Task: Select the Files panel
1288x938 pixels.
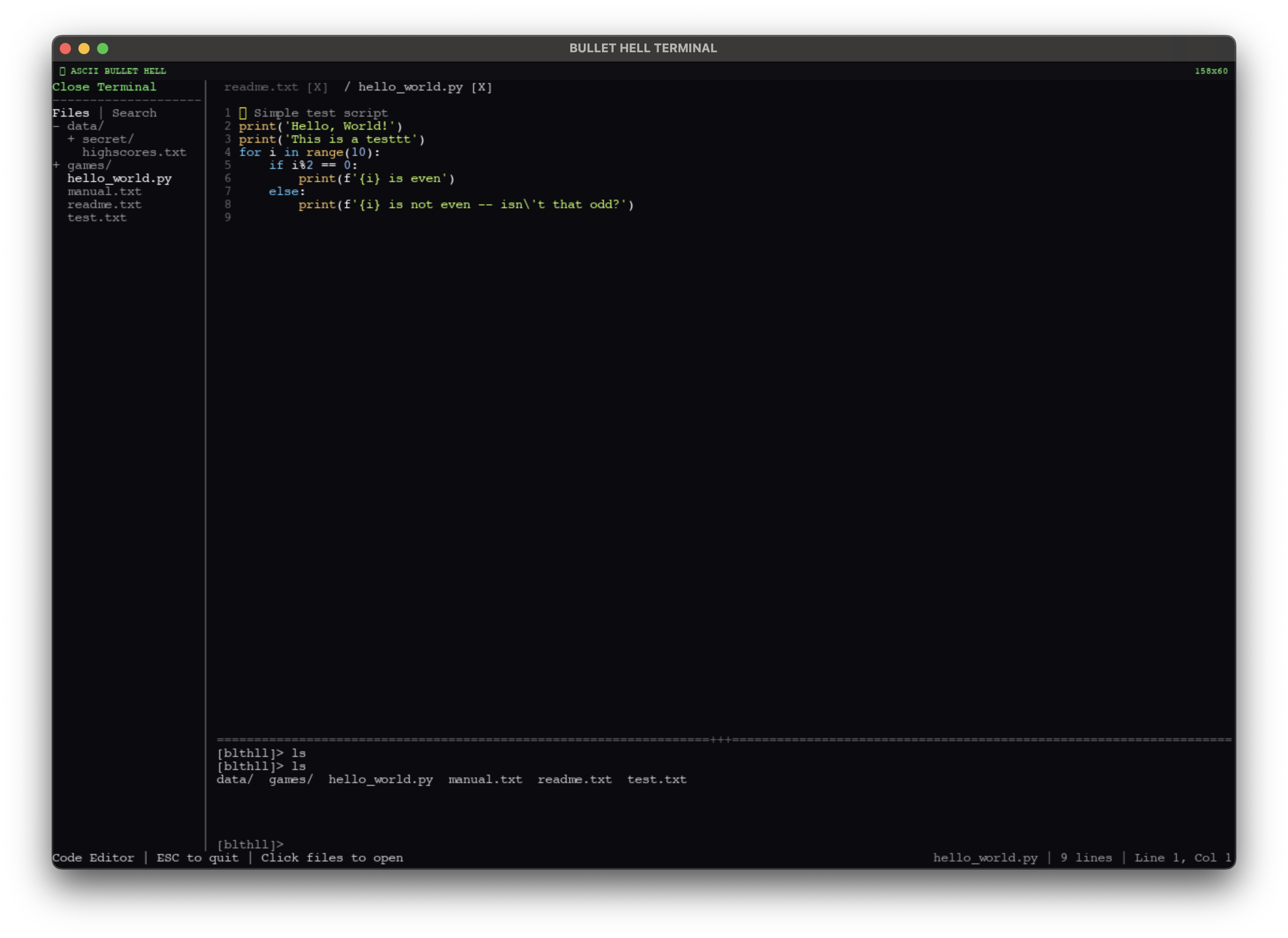Action: (x=71, y=112)
